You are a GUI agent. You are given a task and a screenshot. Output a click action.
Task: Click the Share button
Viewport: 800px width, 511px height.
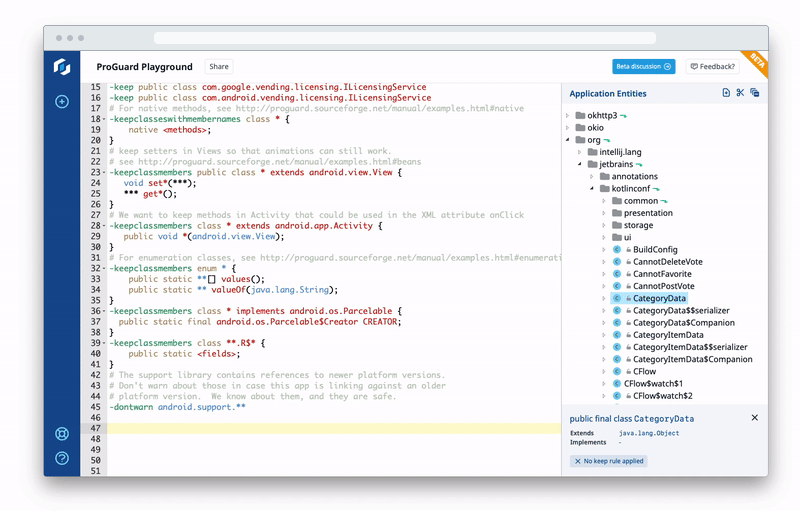[219, 66]
